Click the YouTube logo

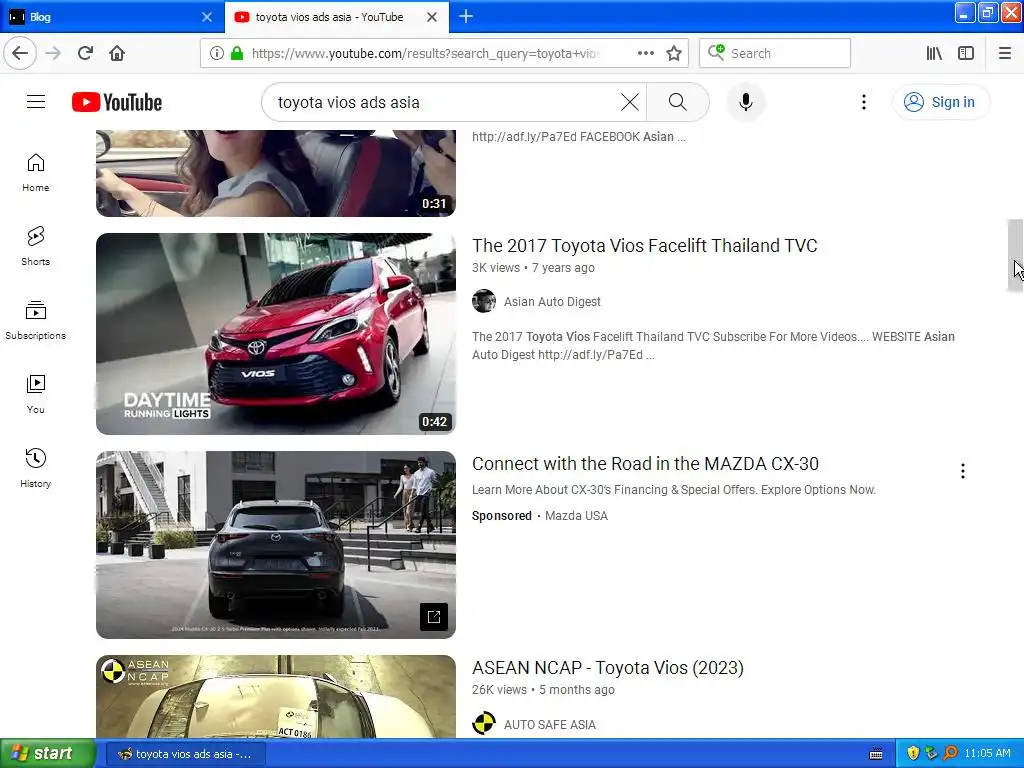117,102
